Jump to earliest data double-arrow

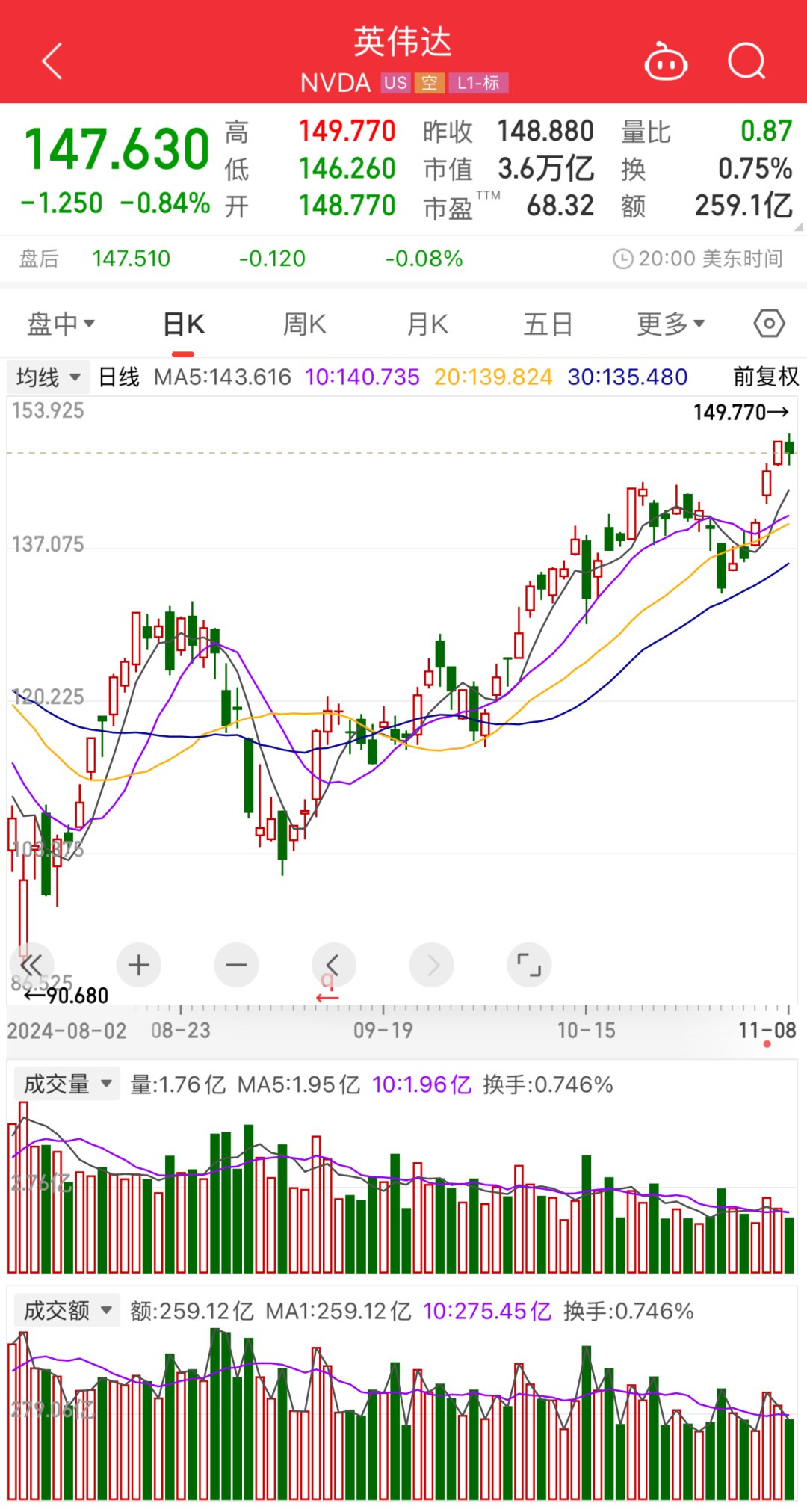coord(31,965)
